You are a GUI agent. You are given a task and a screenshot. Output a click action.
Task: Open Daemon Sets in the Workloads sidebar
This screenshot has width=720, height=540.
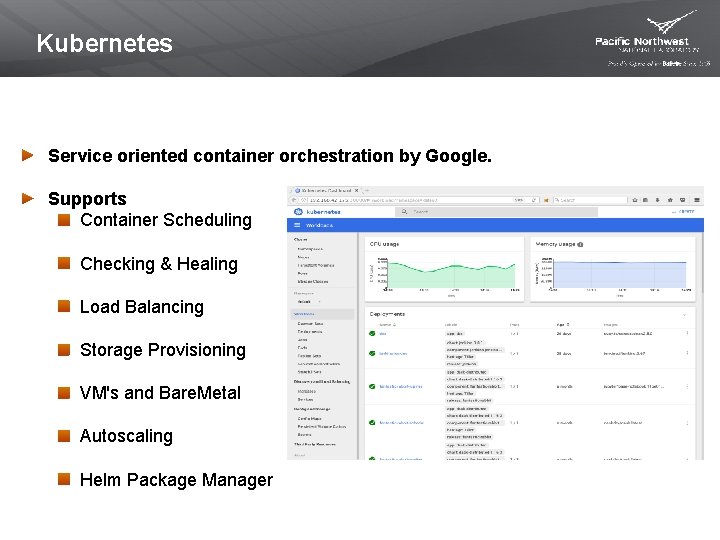pyautogui.click(x=310, y=324)
